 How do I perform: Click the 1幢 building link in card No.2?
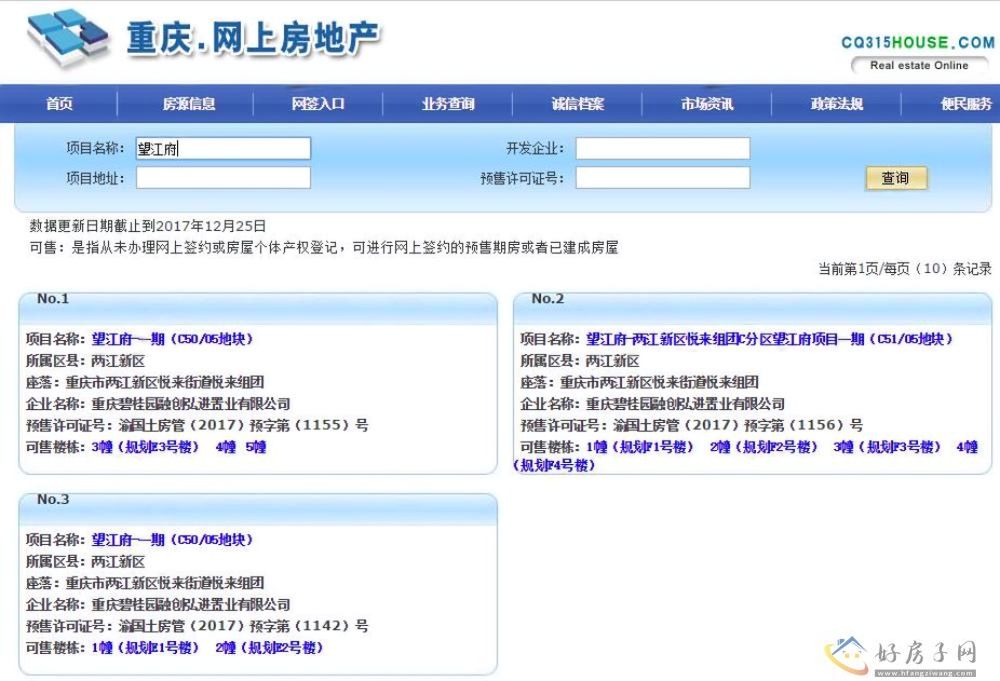pyautogui.click(x=639, y=447)
